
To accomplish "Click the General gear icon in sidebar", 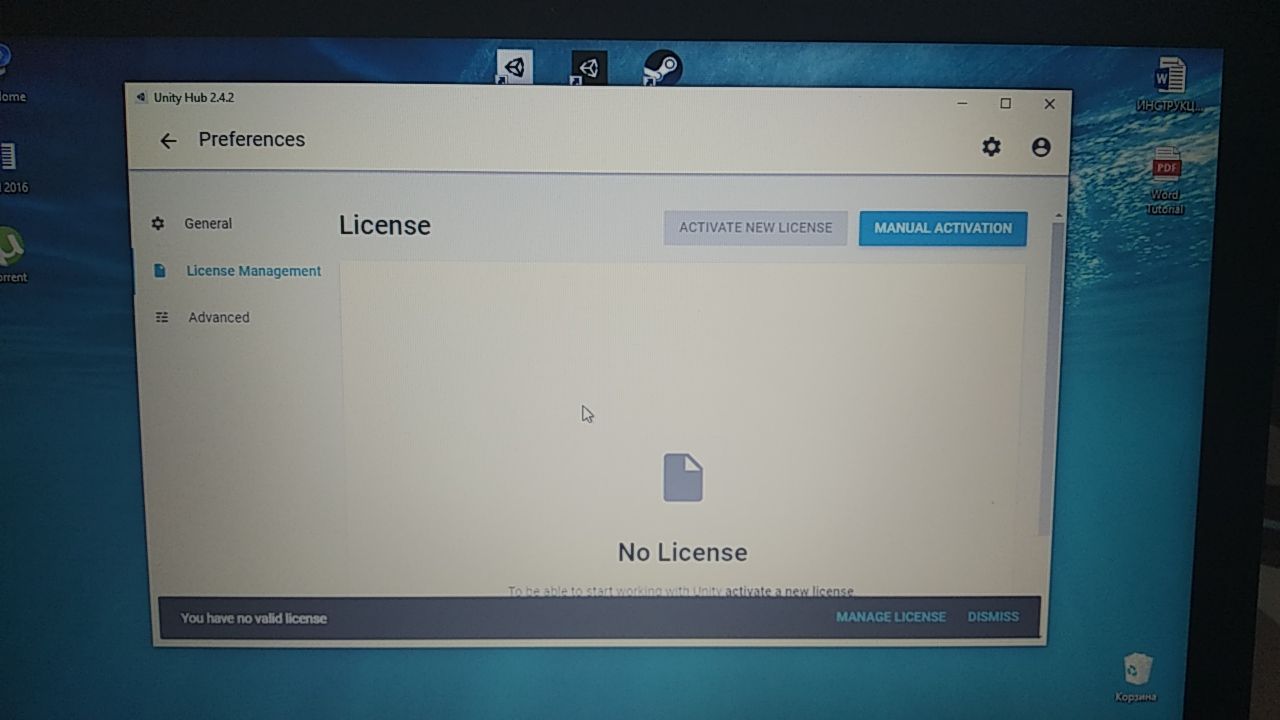I will [158, 224].
